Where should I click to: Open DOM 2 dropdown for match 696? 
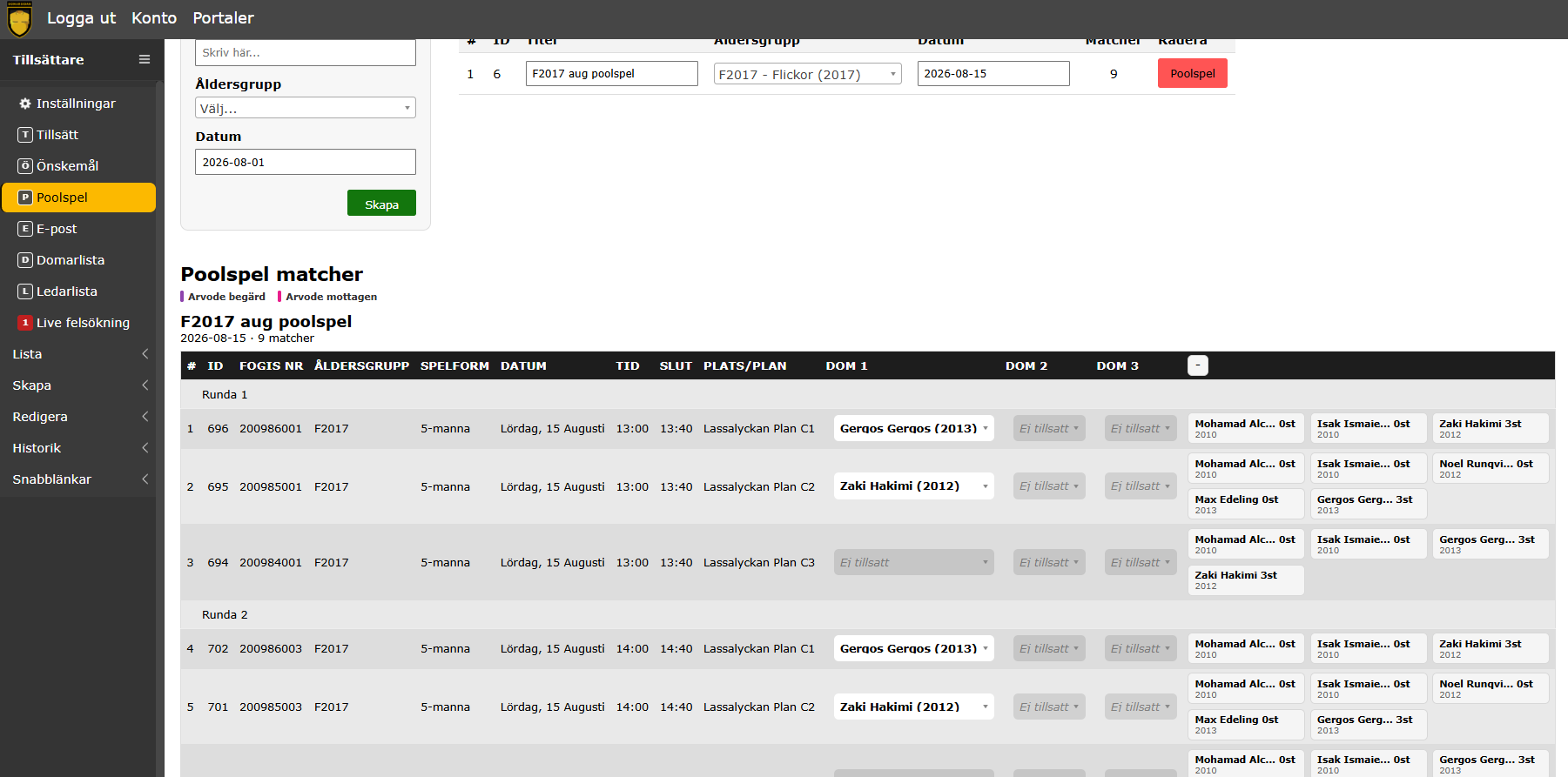[1049, 428]
